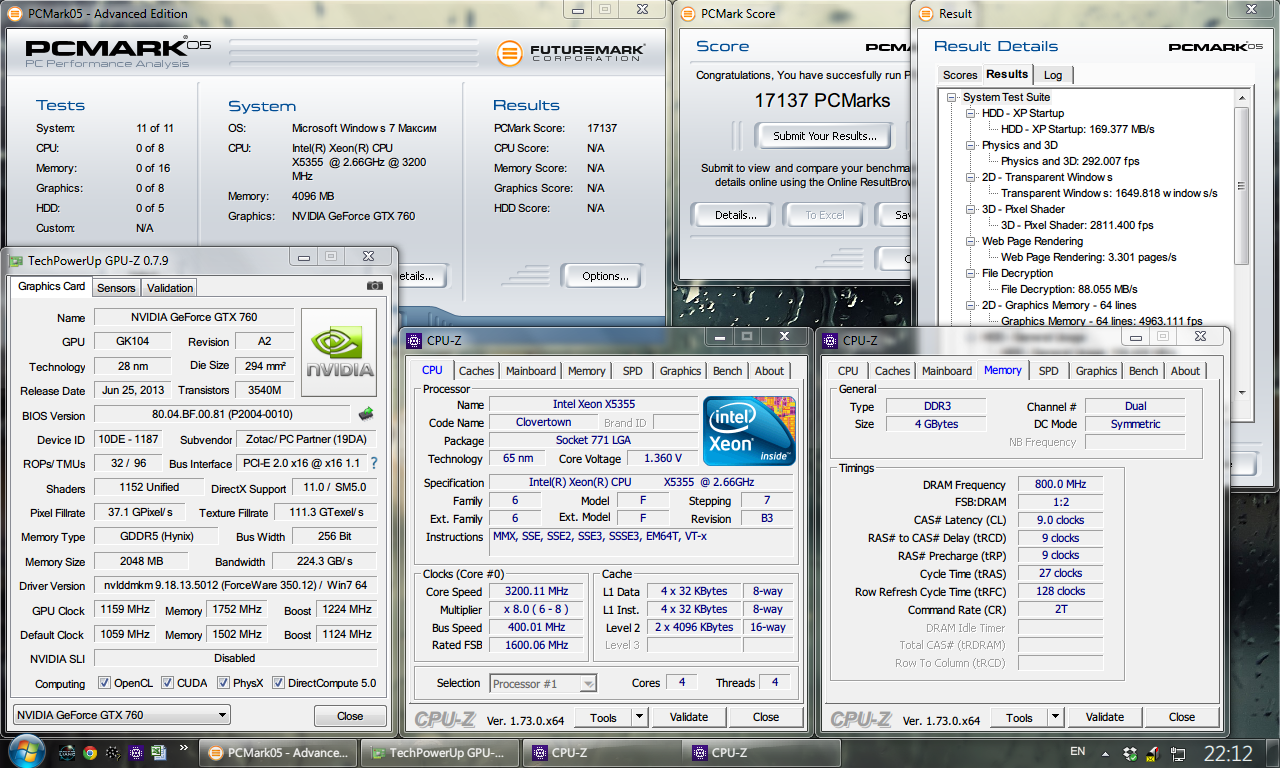Image resolution: width=1280 pixels, height=768 pixels.
Task: Save the GPU BIOS via the chip icon
Action: (x=366, y=414)
